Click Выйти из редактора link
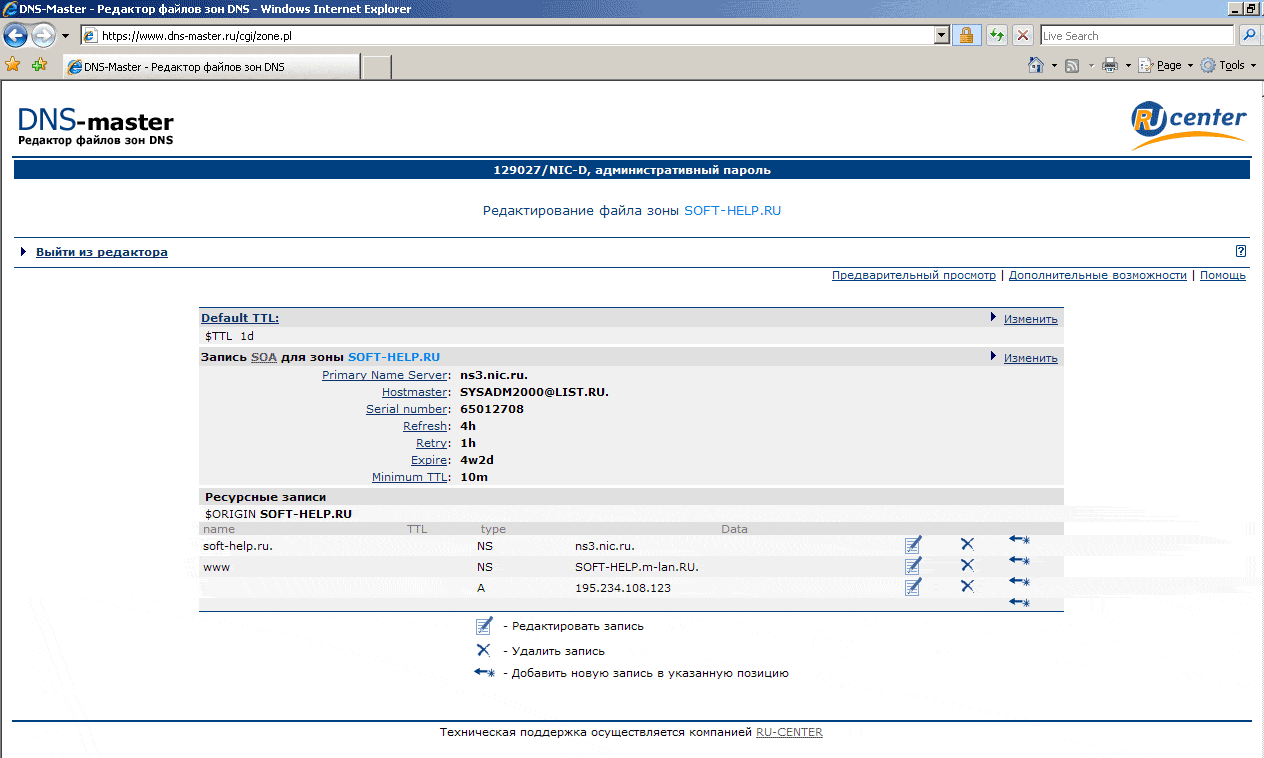Image resolution: width=1264 pixels, height=758 pixels. (102, 252)
